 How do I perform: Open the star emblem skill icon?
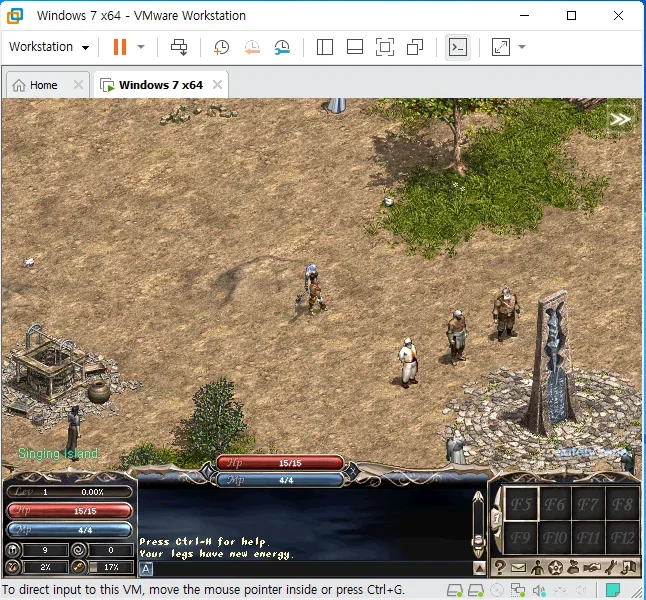coord(555,567)
